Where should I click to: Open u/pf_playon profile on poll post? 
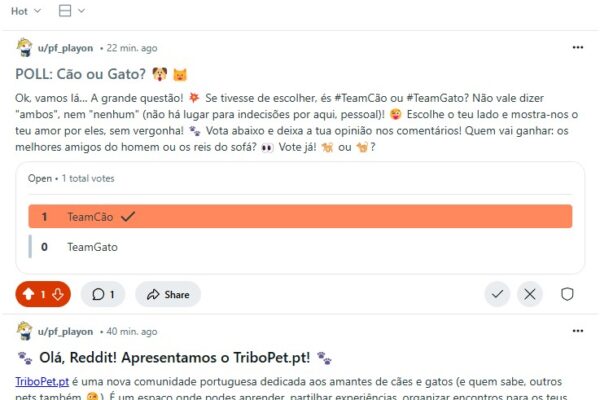point(65,48)
